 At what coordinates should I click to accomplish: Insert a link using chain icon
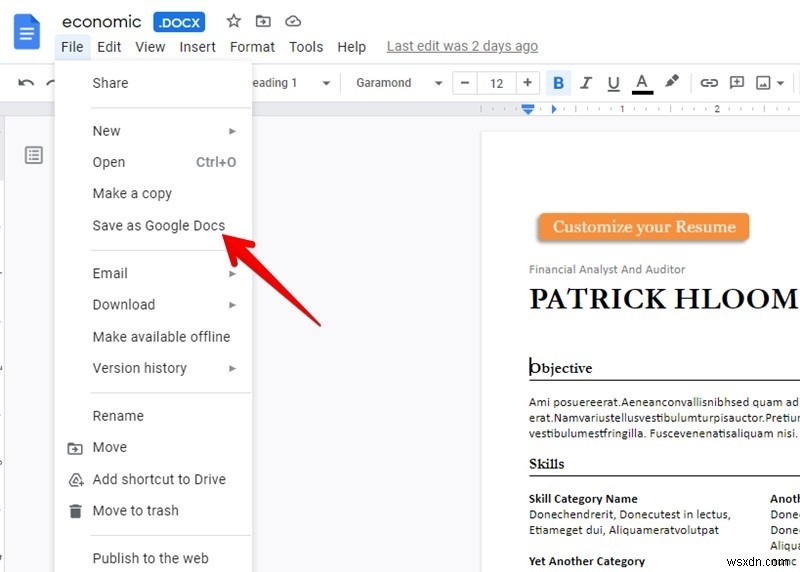pyautogui.click(x=709, y=83)
